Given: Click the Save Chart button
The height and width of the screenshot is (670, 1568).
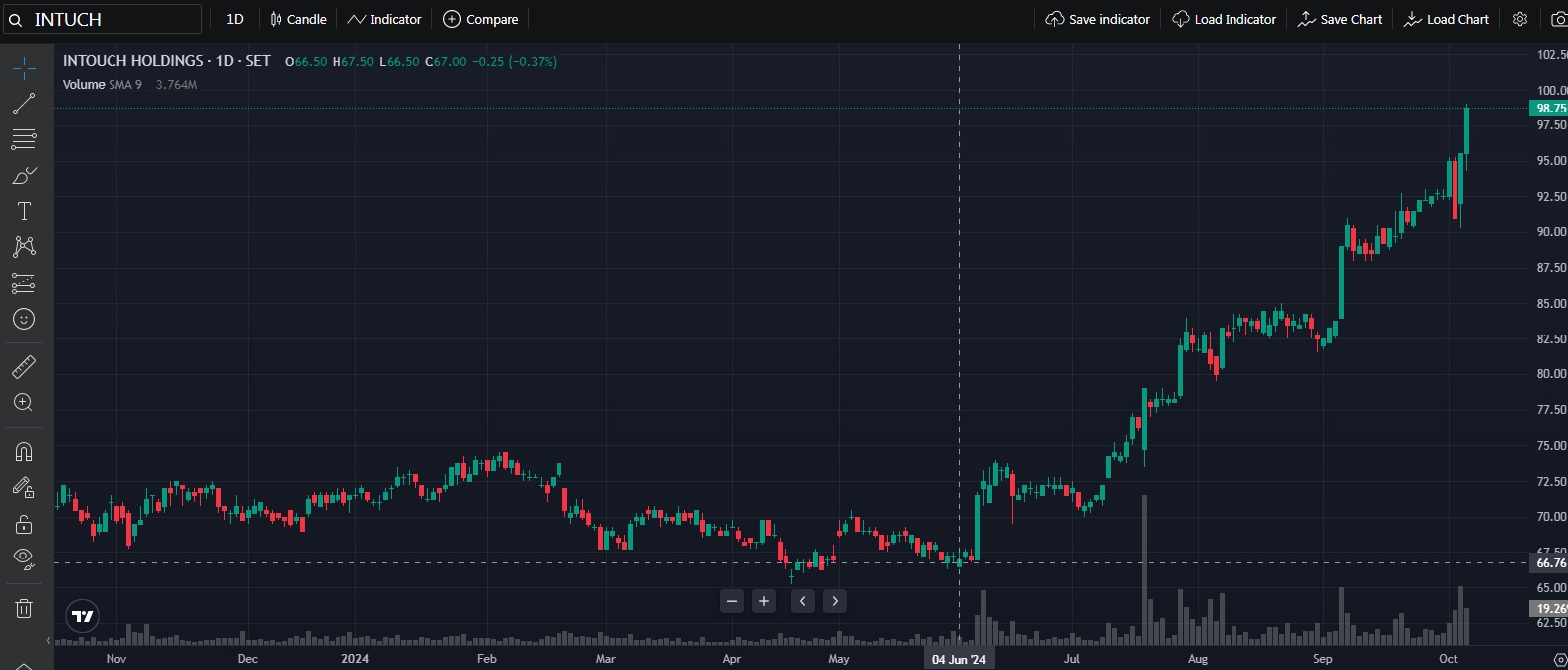Looking at the screenshot, I should [x=1340, y=19].
